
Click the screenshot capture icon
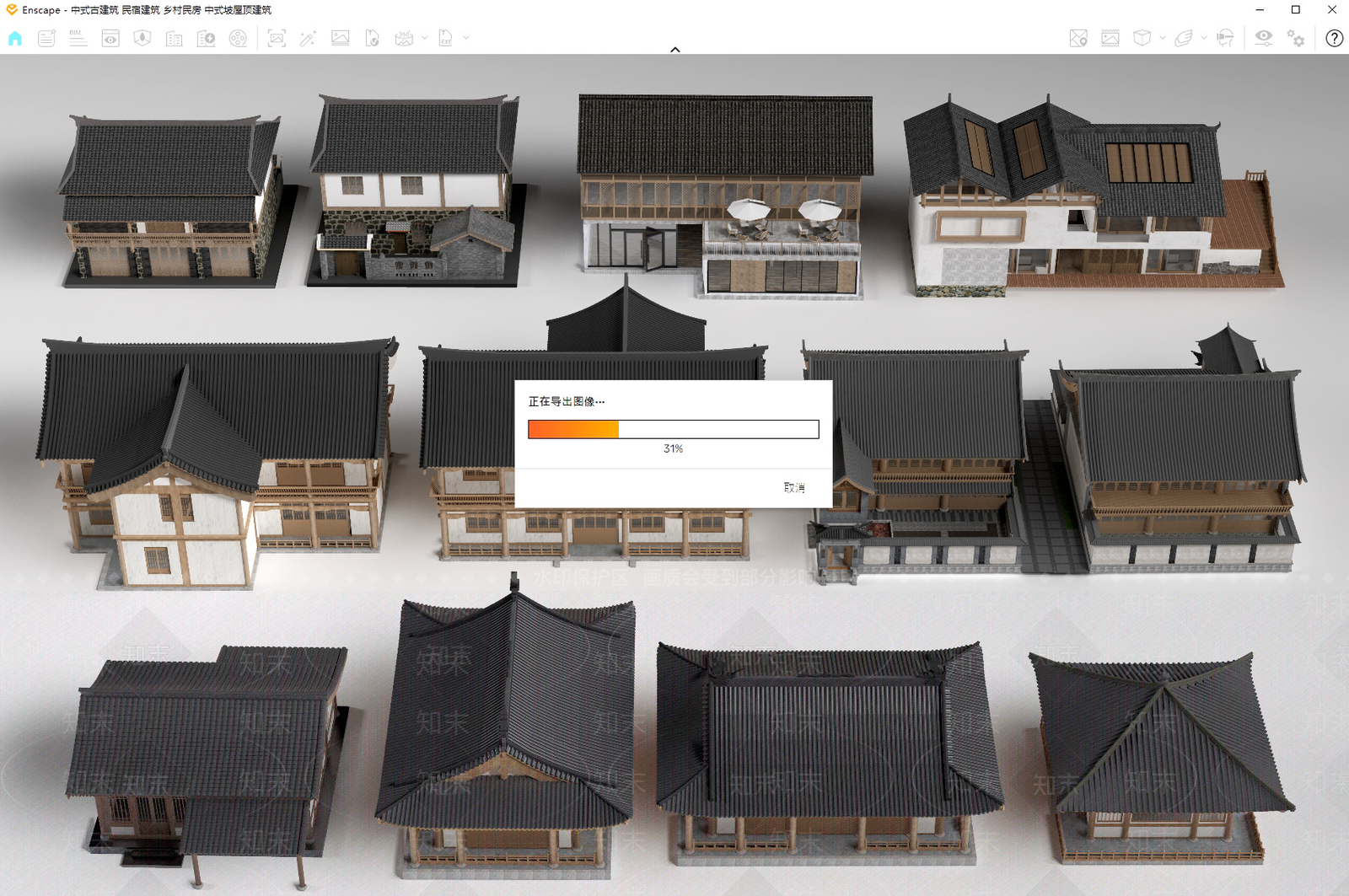tap(277, 38)
